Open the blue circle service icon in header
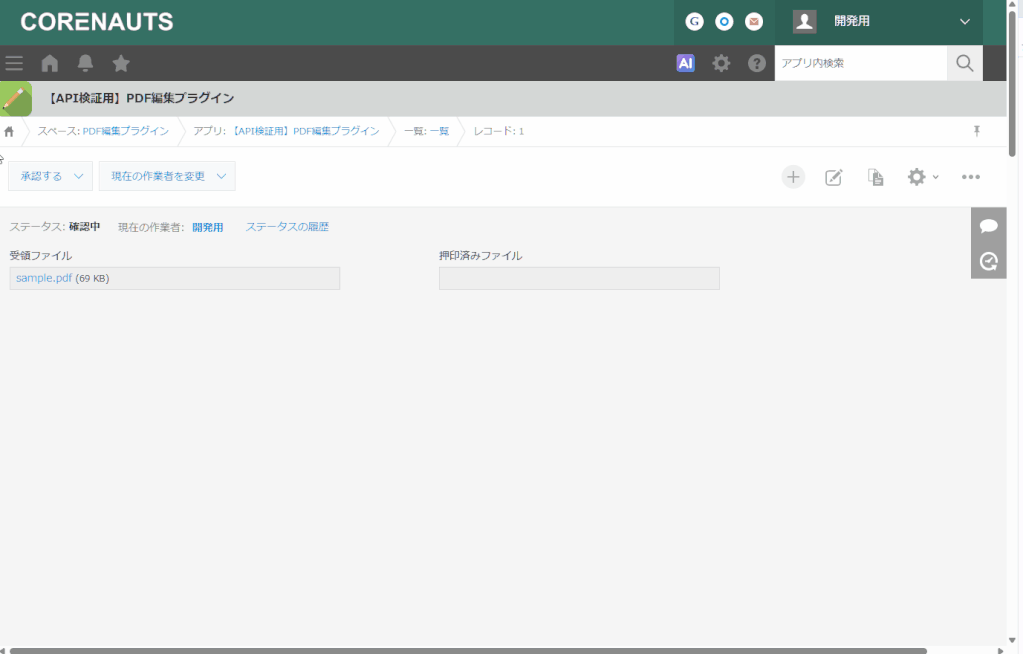 [x=724, y=22]
